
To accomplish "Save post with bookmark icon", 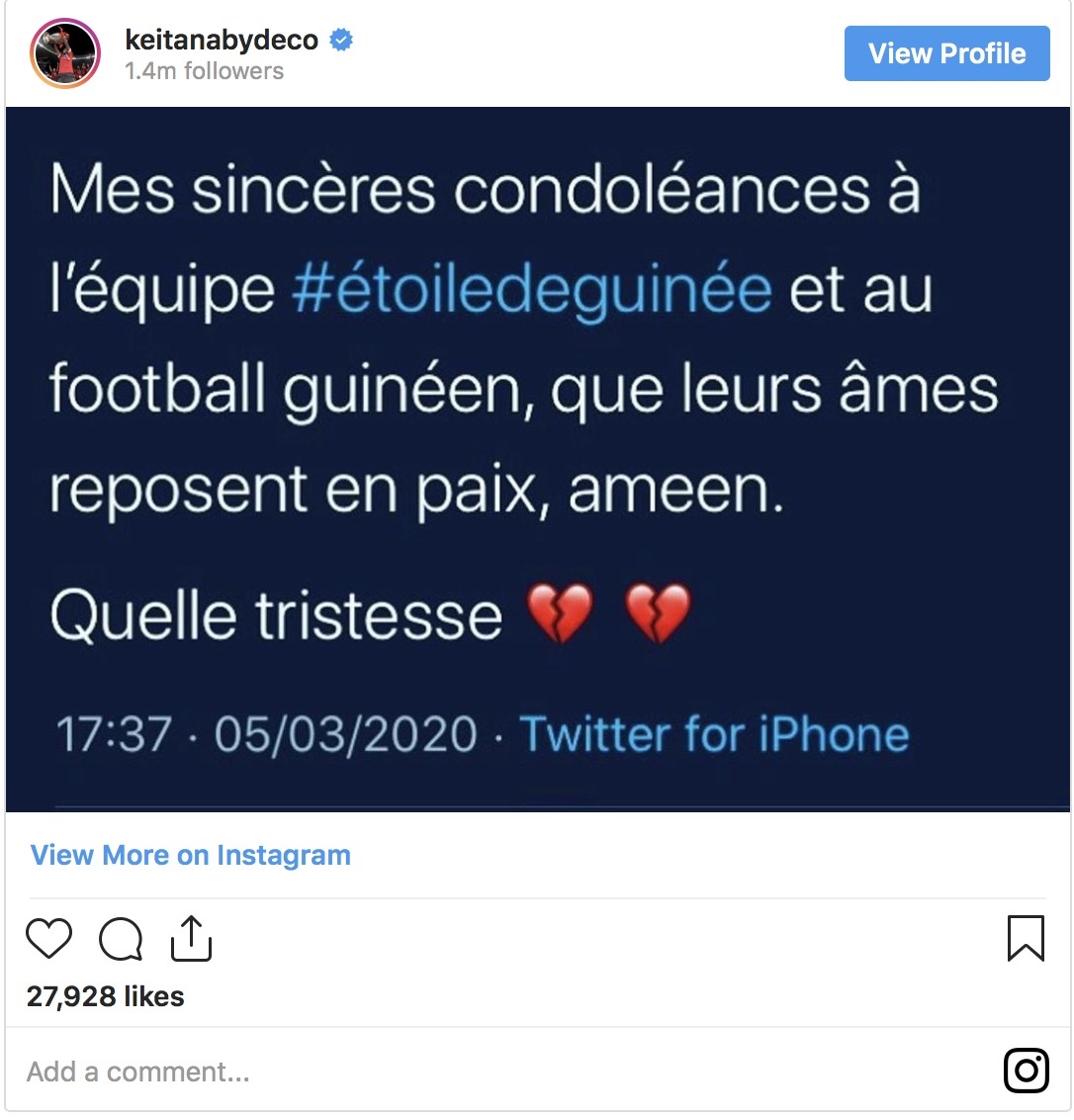I will 1027,938.
